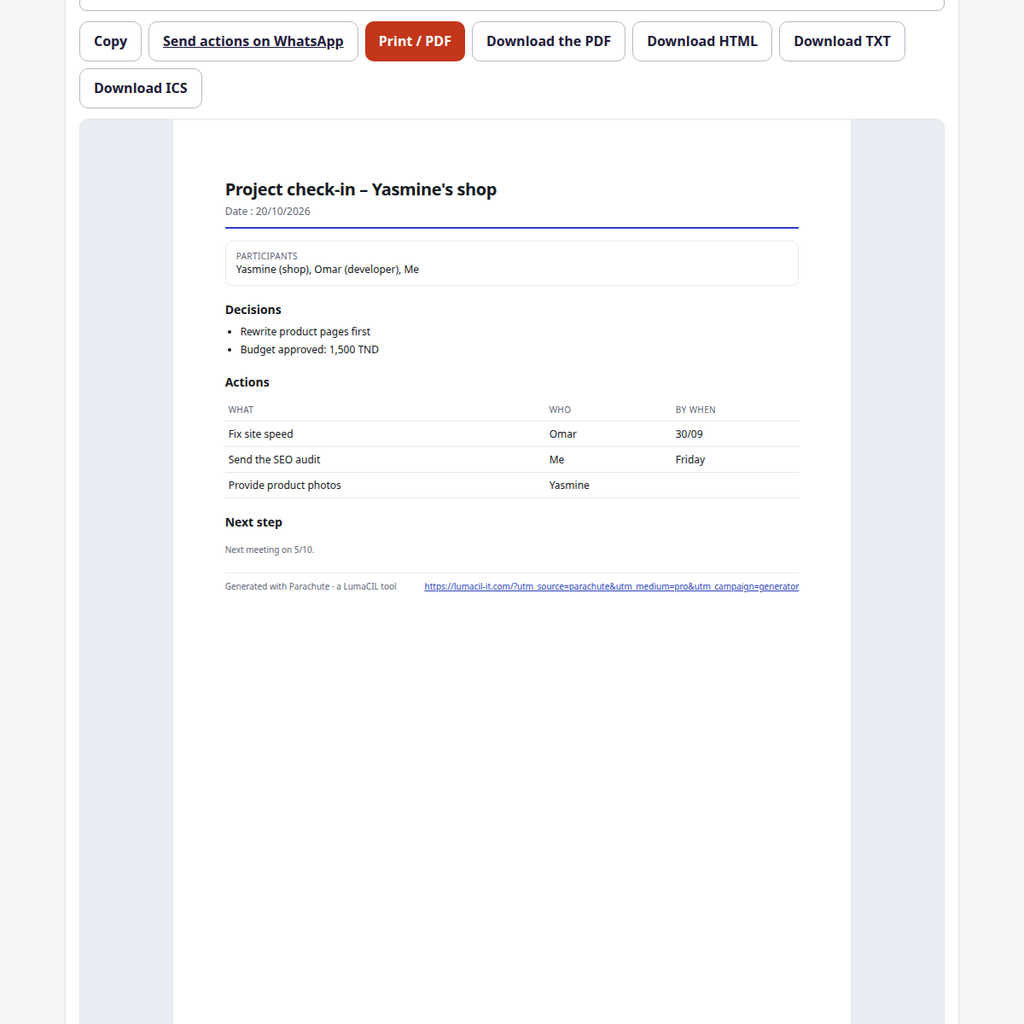Click the Copy button

(110, 41)
